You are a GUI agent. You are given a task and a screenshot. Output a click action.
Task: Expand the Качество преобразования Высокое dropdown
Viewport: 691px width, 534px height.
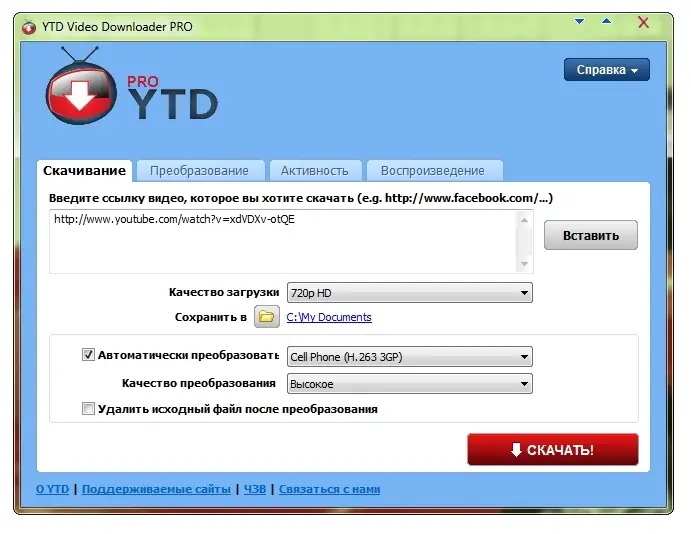click(409, 384)
